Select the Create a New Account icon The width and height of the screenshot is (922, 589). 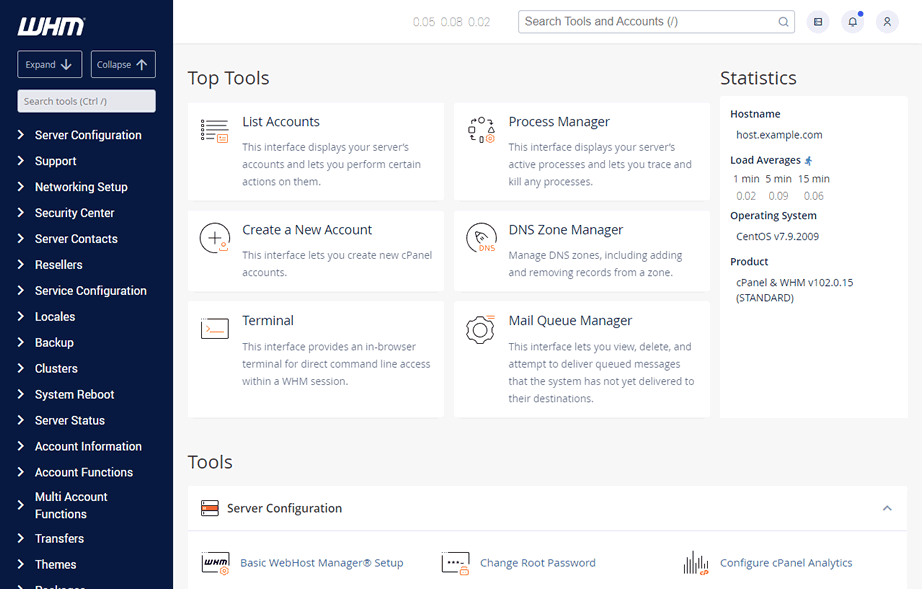(x=215, y=238)
